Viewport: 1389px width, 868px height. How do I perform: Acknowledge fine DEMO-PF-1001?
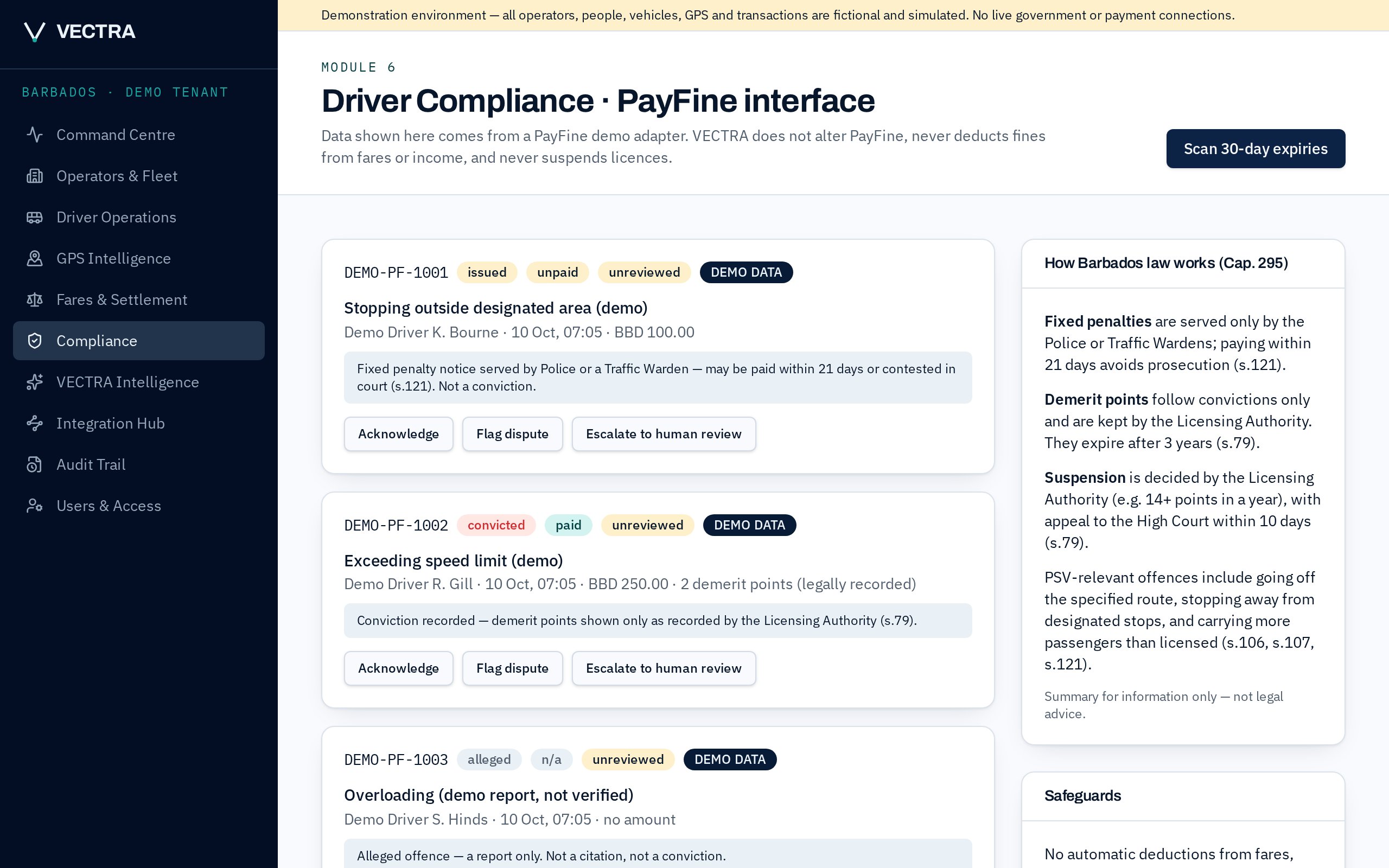[398, 434]
